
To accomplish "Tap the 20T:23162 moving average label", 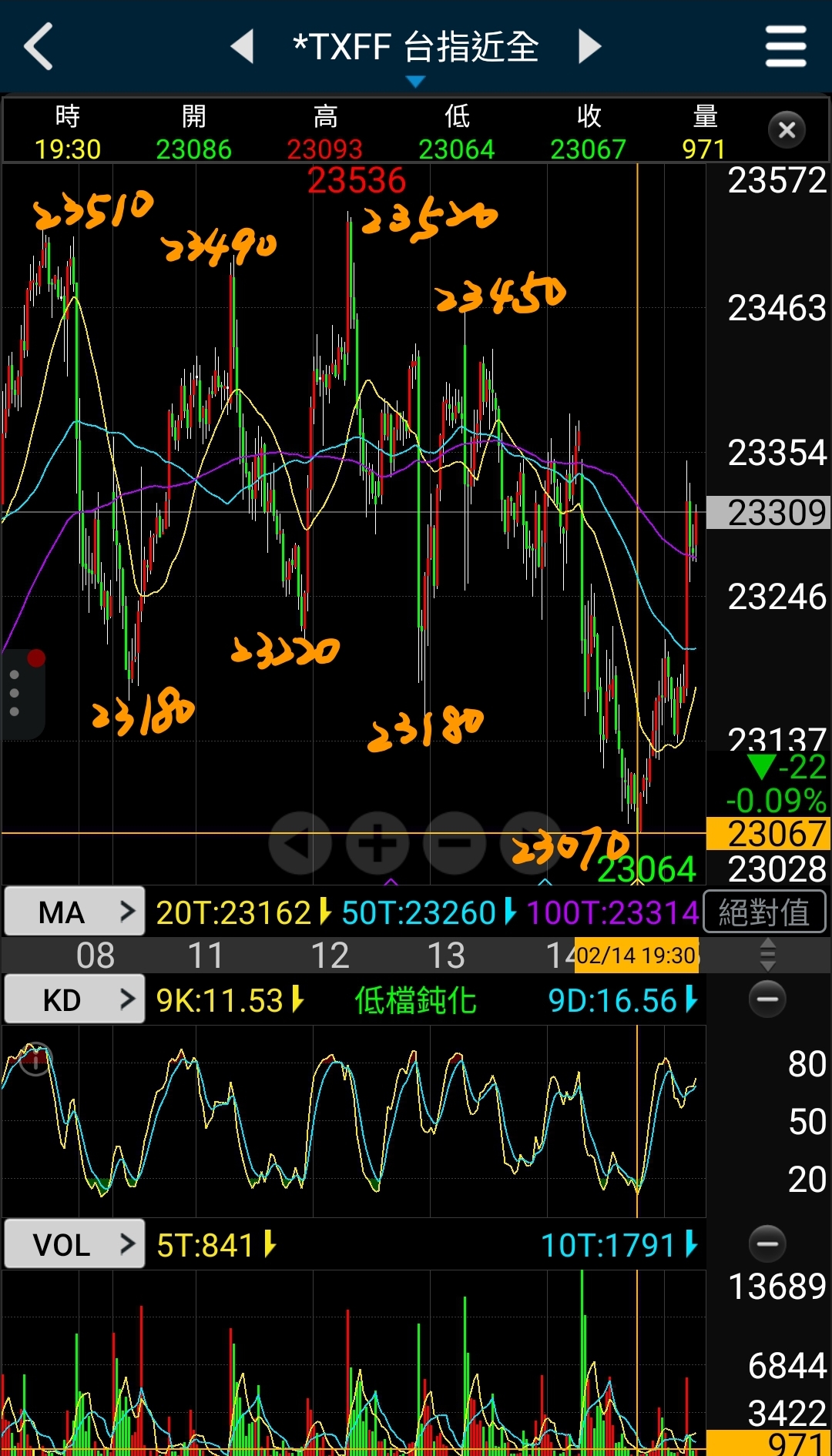I will [233, 912].
